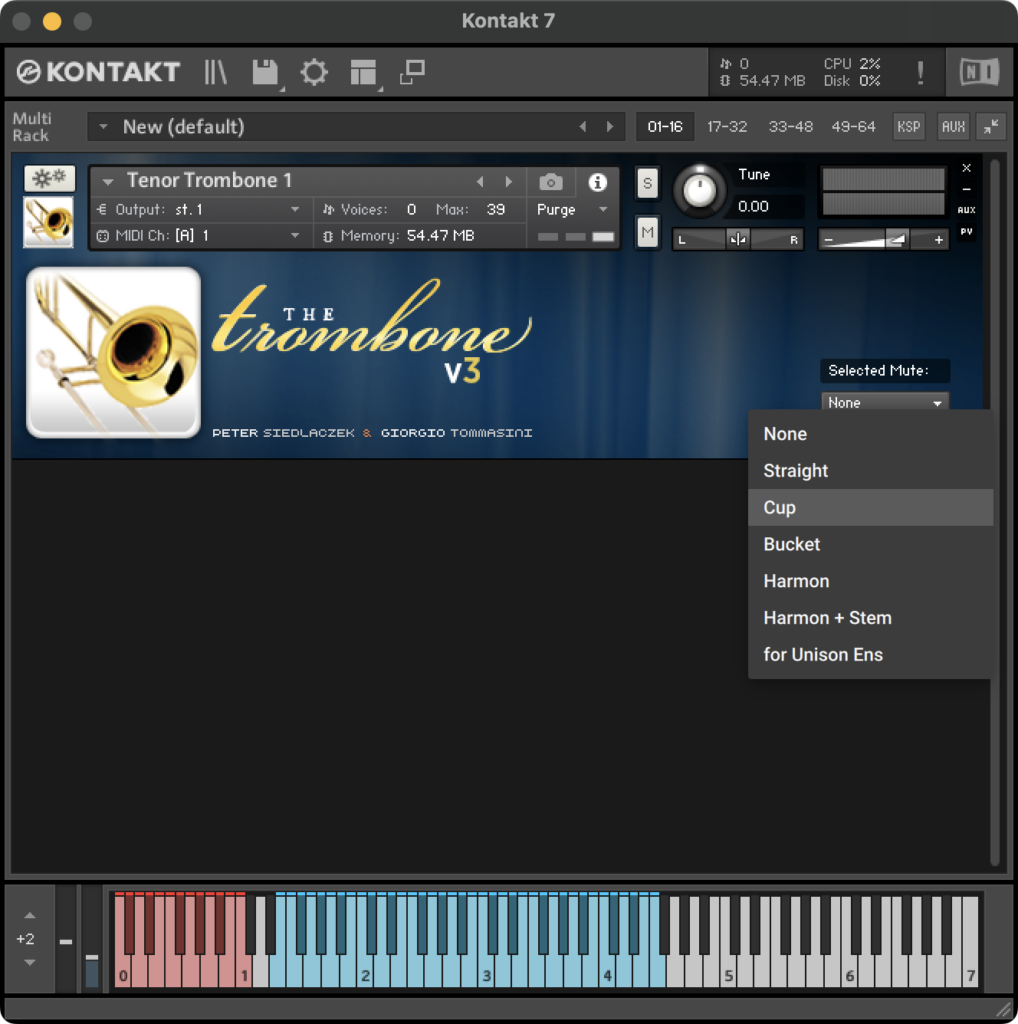Click the Tune value 0.00
The width and height of the screenshot is (1018, 1024).
754,206
